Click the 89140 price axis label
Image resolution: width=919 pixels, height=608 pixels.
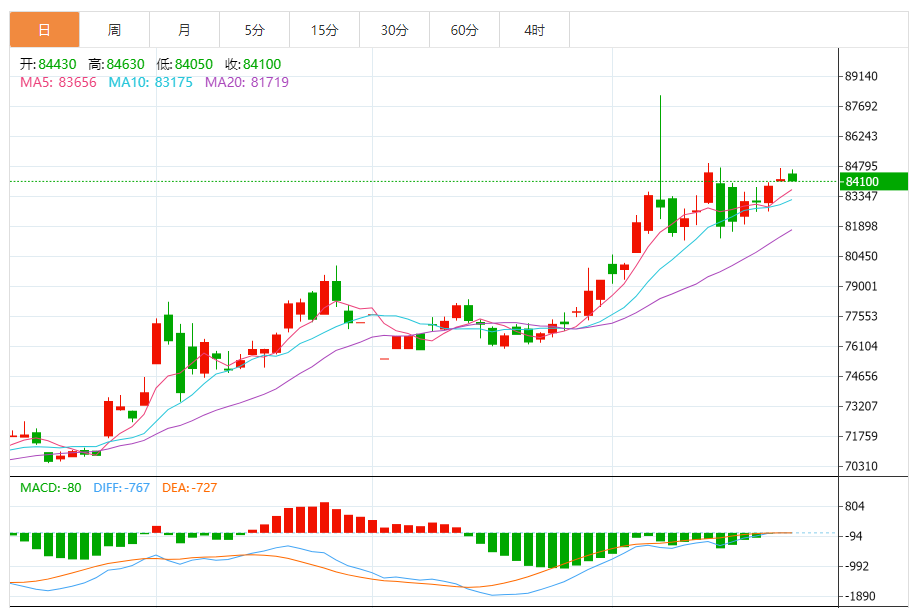pyautogui.click(x=861, y=76)
